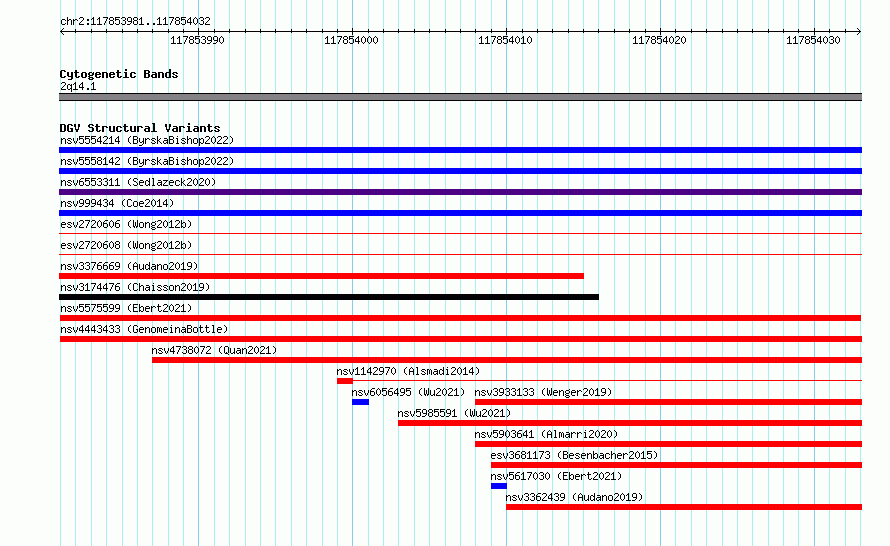890x546 pixels.
Task: Click the small blue nsv5617030 bar
Action: coord(499,486)
